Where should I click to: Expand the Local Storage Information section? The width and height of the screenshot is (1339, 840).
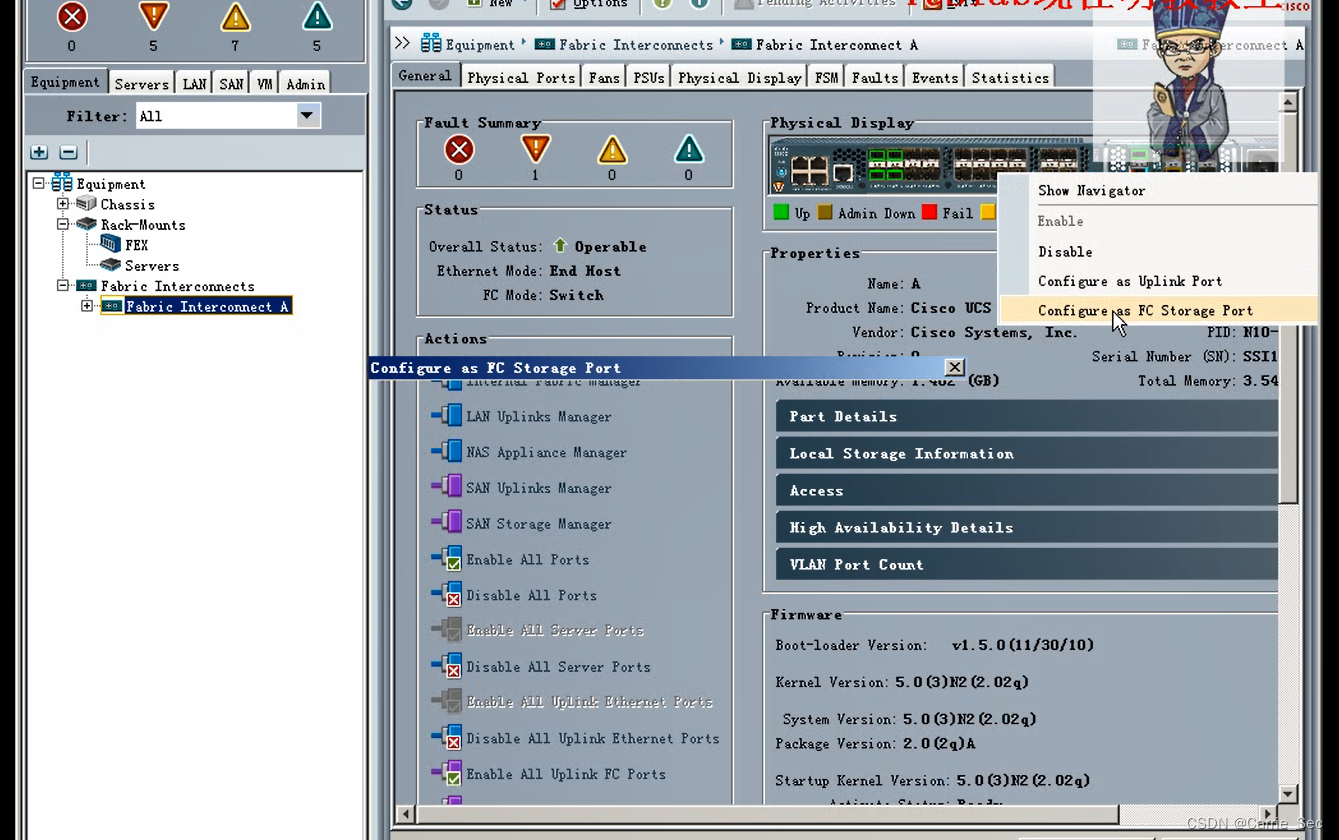[1027, 453]
